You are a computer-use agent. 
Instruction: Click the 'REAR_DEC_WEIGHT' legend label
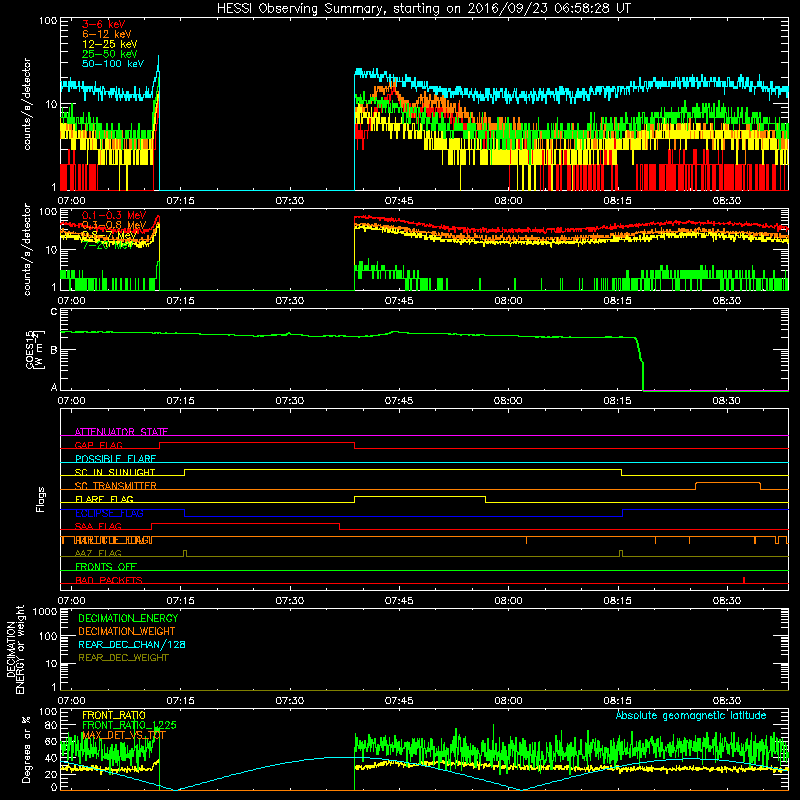click(123, 658)
